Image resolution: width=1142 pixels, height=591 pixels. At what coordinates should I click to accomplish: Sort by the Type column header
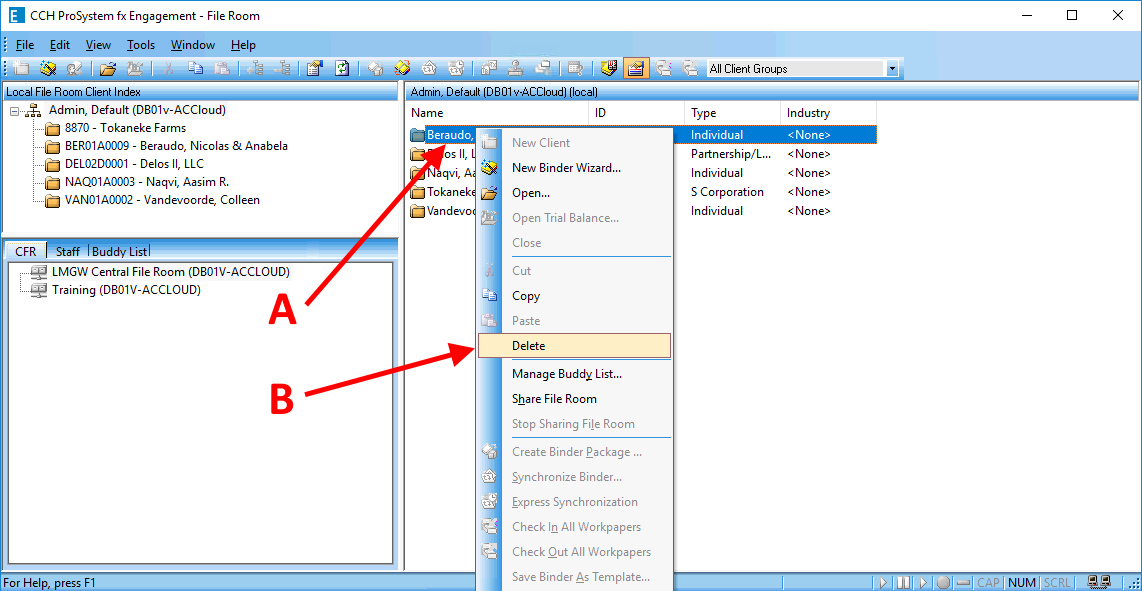pyautogui.click(x=732, y=113)
